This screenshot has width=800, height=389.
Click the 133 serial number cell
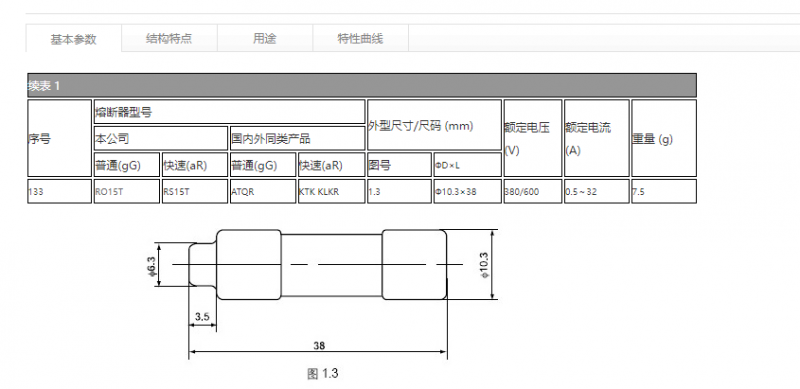point(59,191)
